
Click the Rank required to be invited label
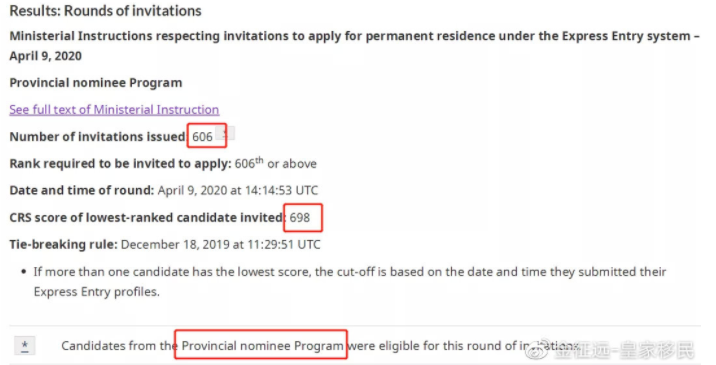pos(121,164)
